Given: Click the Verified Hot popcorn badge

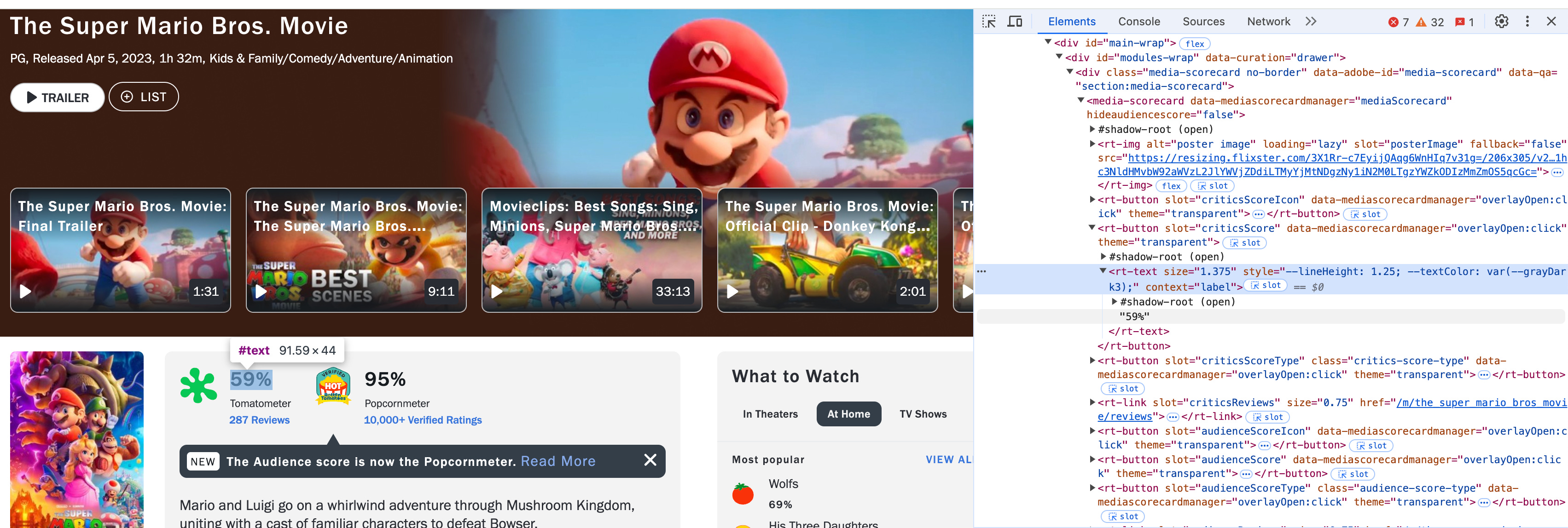Looking at the screenshot, I should tap(332, 386).
